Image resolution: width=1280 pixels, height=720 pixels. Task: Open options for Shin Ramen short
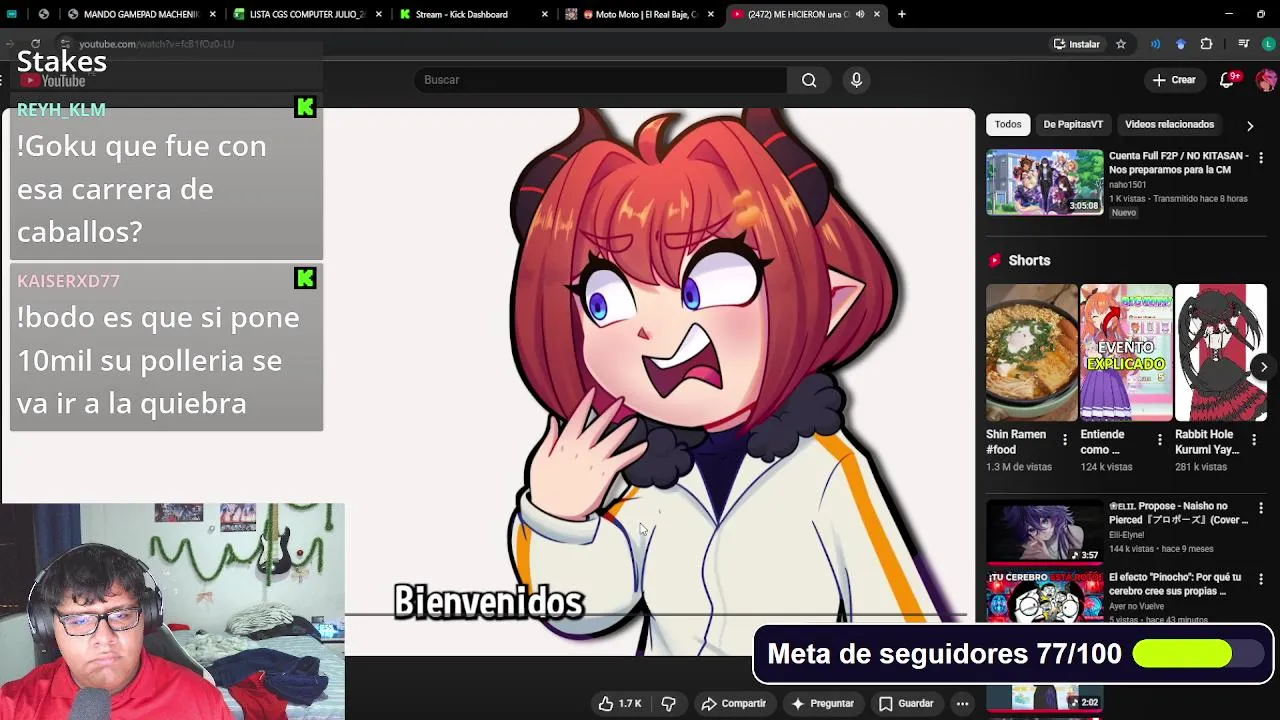[x=1064, y=440]
